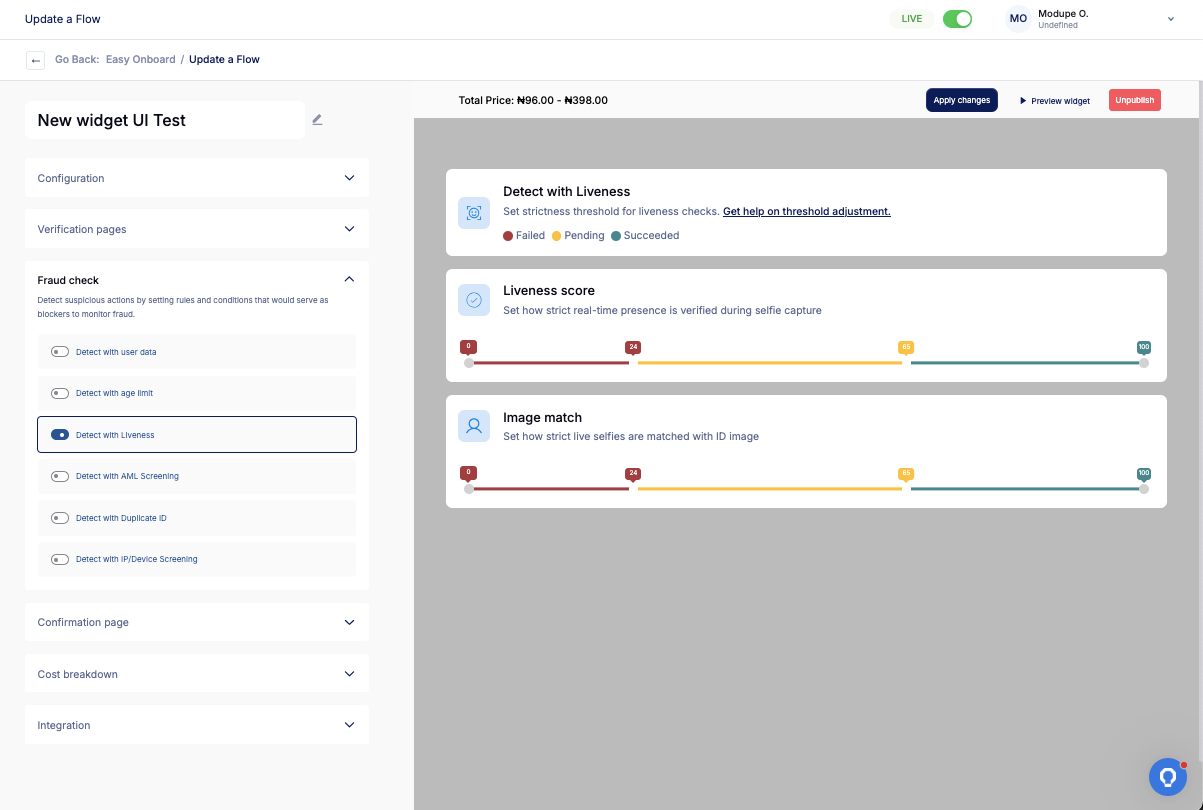Click Liveness score 65 threshold handle
Viewport: 1203px width, 810px height.
906,348
